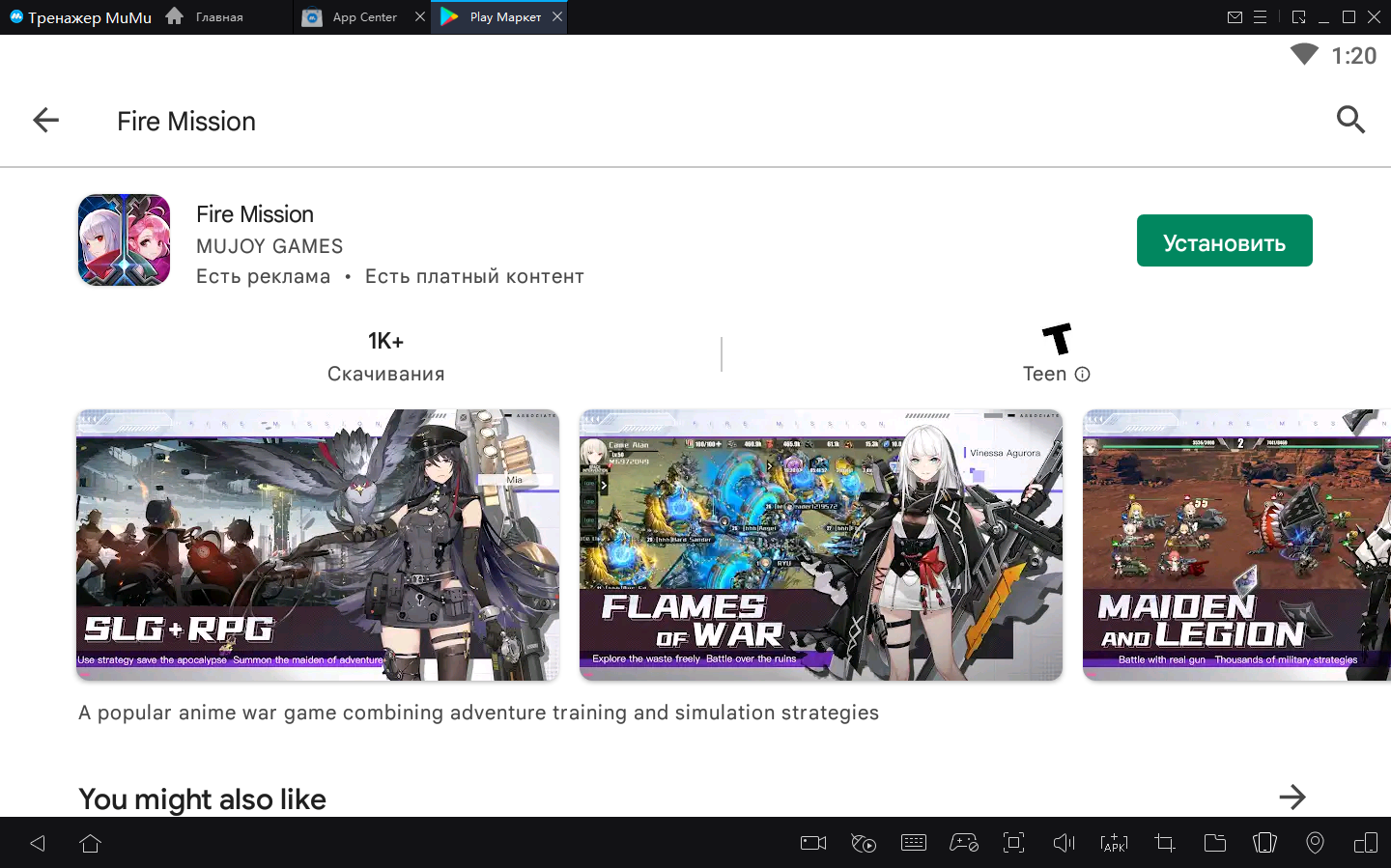The image size is (1391, 868).
Task: Close the Play Маркет tab
Action: point(557,16)
